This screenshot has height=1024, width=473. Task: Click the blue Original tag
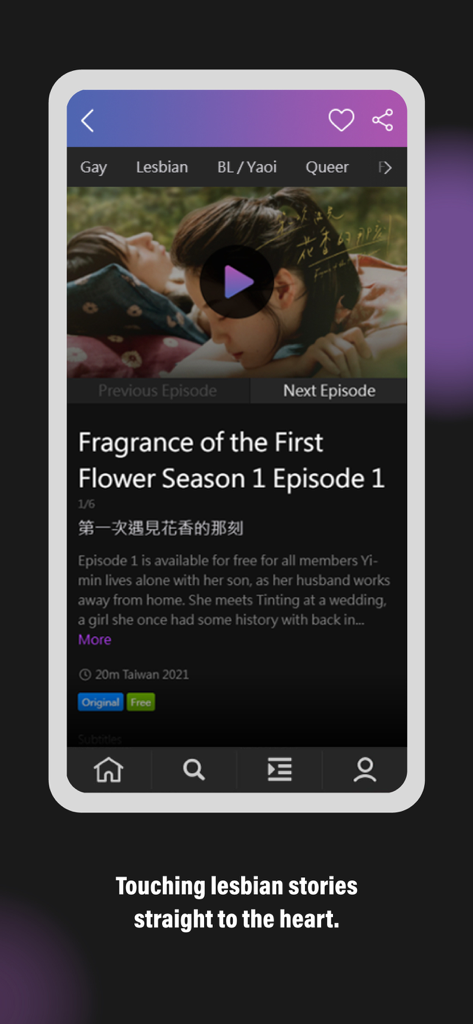tap(101, 702)
